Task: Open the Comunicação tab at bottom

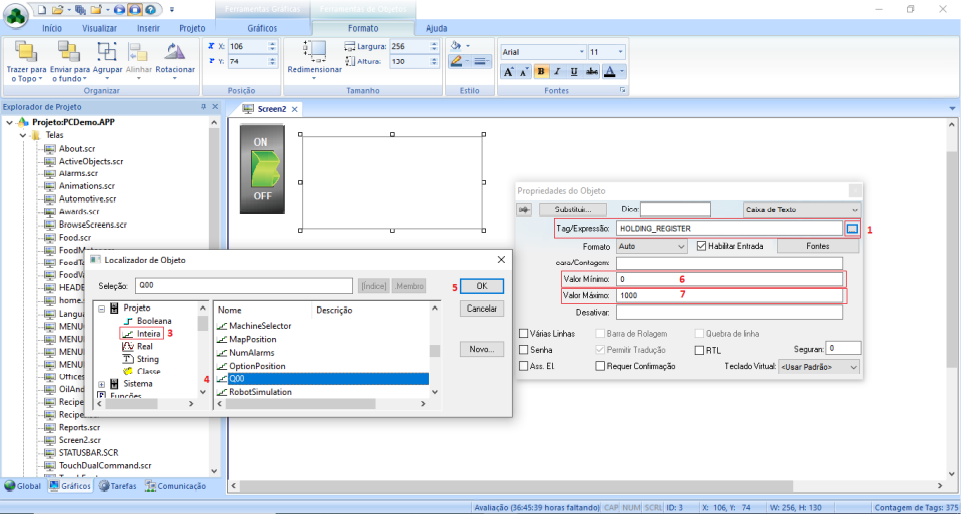Action: 176,486
